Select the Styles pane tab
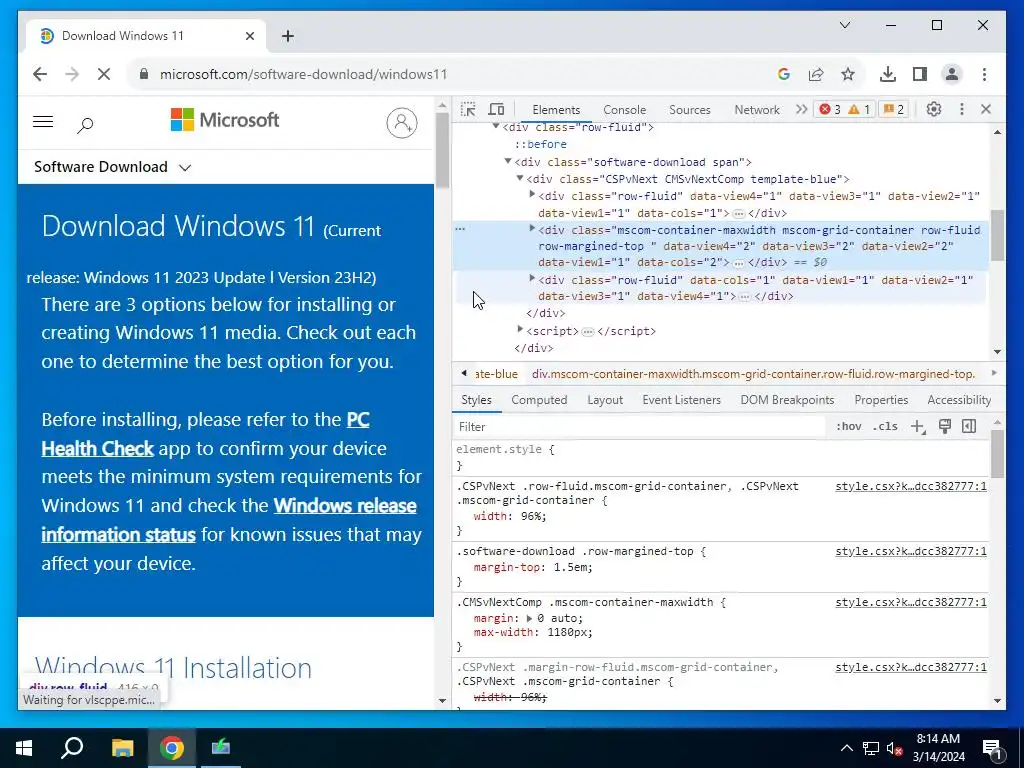The image size is (1024, 768). pos(476,400)
